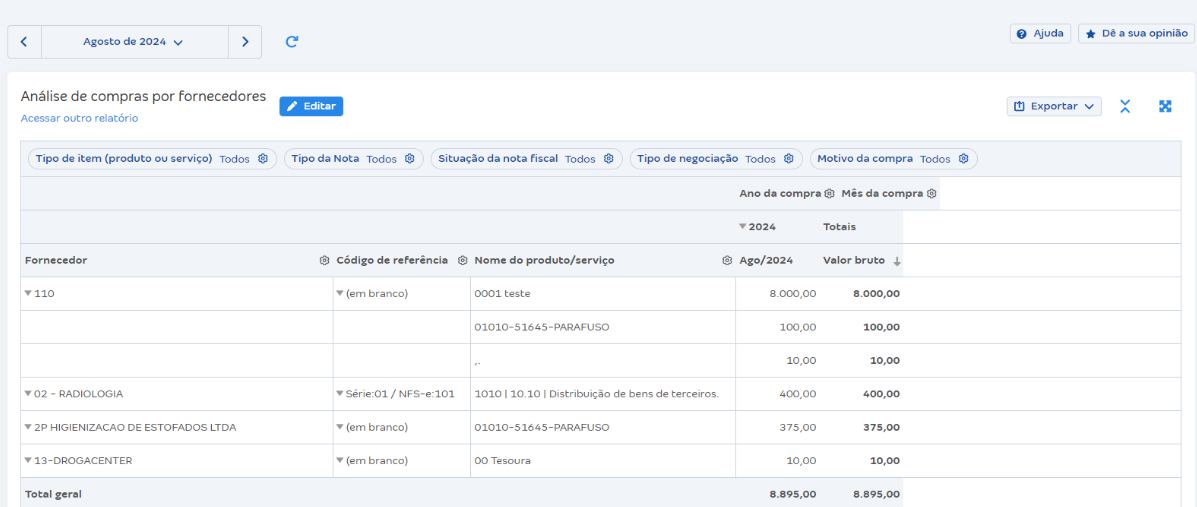Select the 0001 teste product cell
The width and height of the screenshot is (1197, 507).
603,293
